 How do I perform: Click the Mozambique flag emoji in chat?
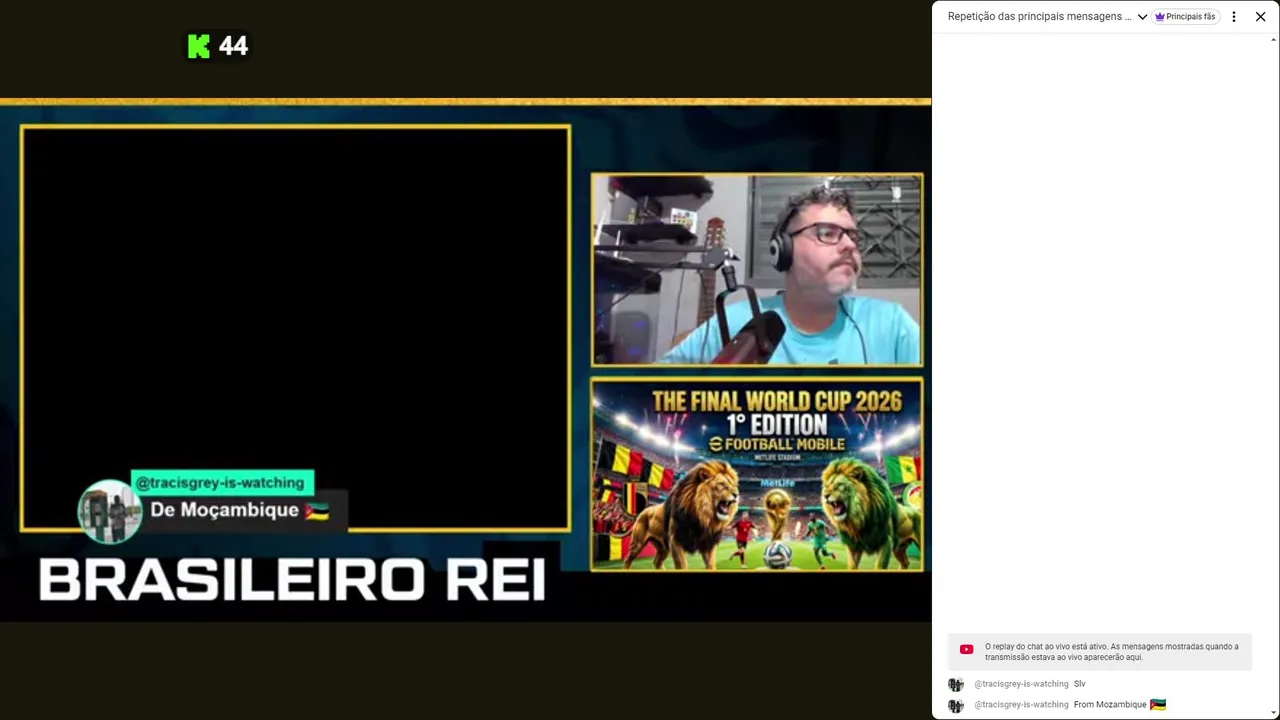tap(1158, 705)
